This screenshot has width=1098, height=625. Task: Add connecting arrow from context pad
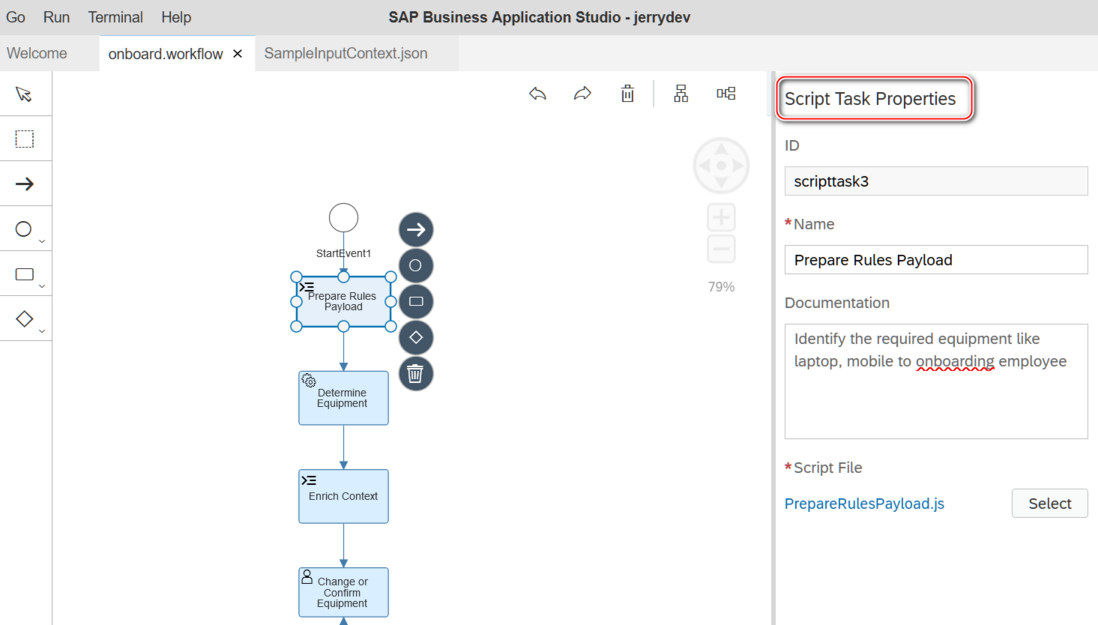tap(416, 230)
